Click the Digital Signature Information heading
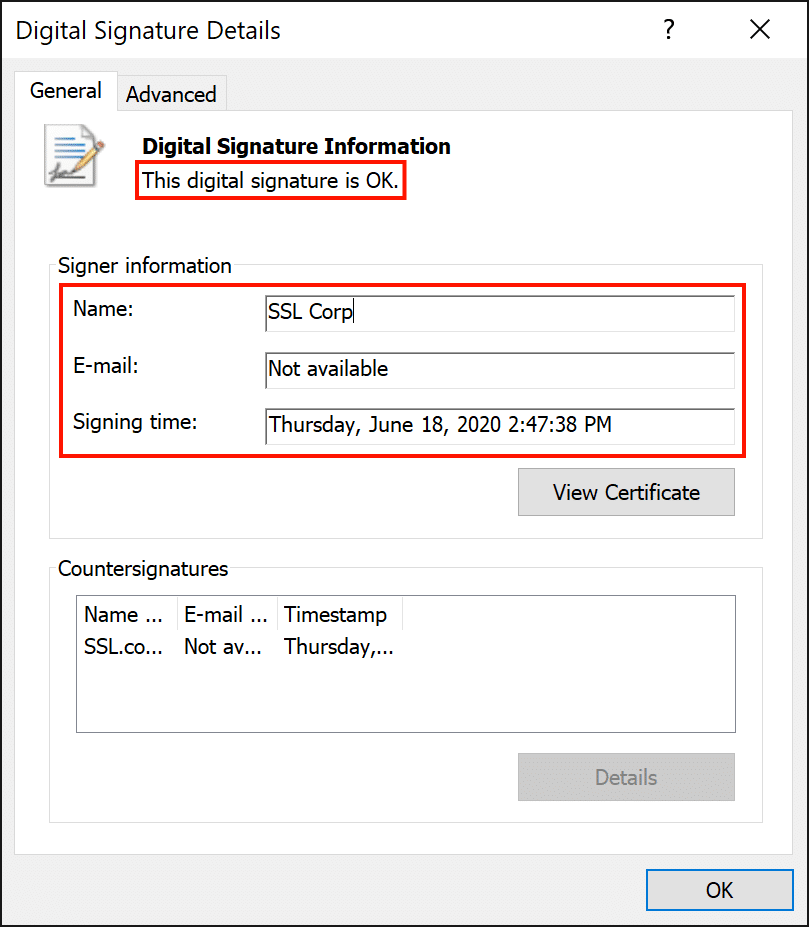This screenshot has height=927, width=809. pos(296,146)
